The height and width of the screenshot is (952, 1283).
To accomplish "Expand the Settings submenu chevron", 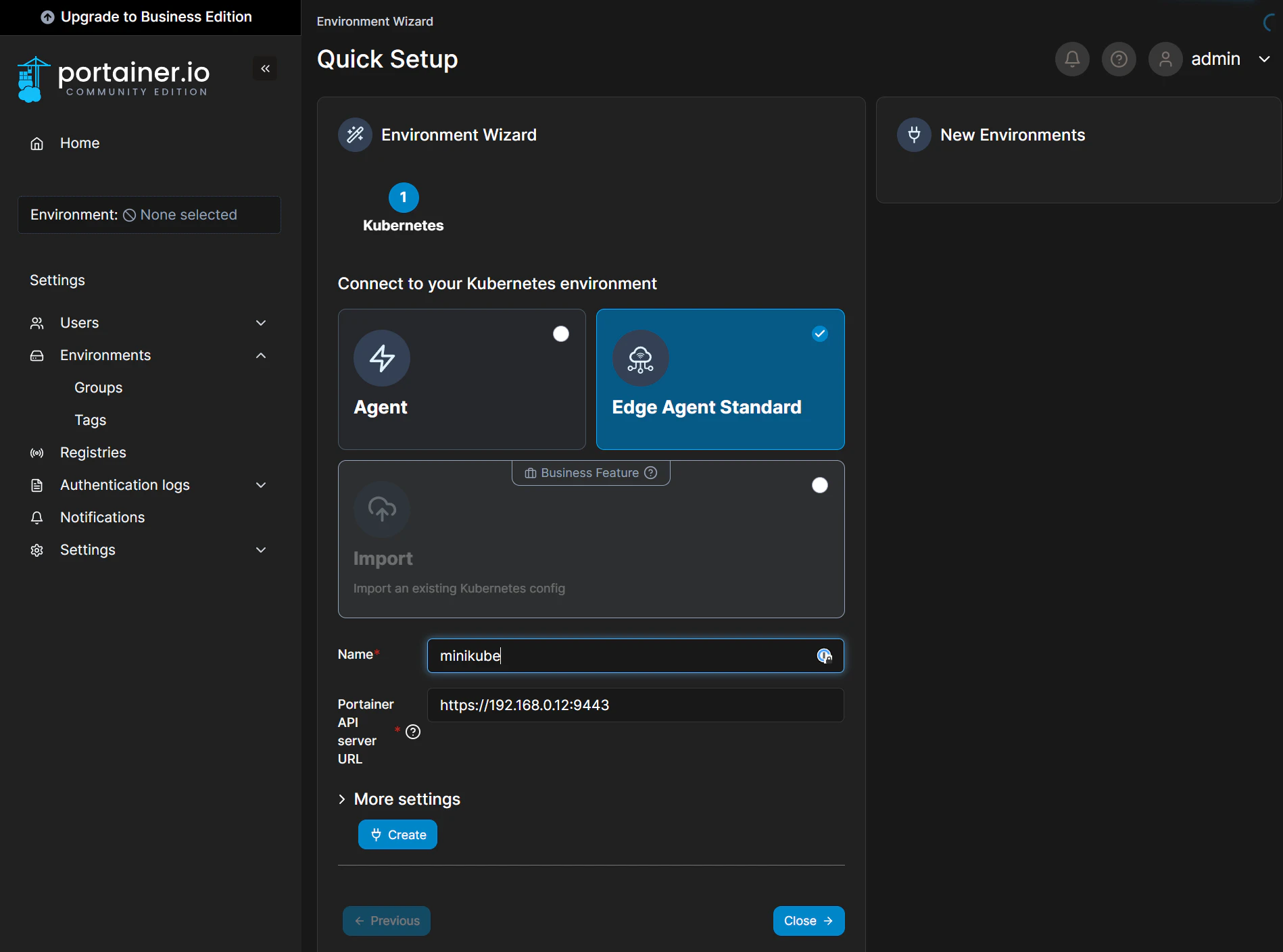I will point(261,550).
